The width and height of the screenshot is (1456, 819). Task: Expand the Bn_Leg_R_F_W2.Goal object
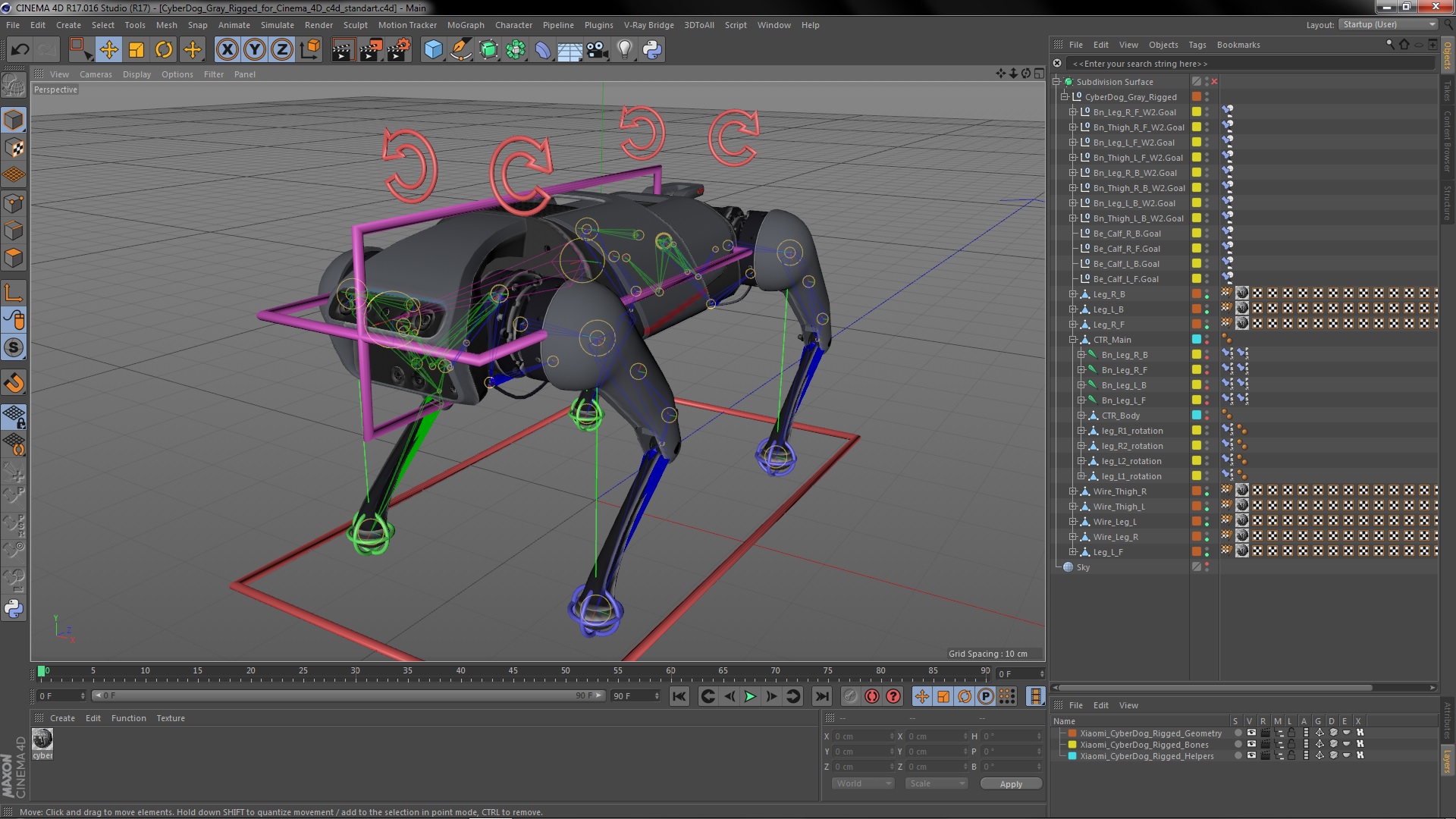pos(1073,112)
